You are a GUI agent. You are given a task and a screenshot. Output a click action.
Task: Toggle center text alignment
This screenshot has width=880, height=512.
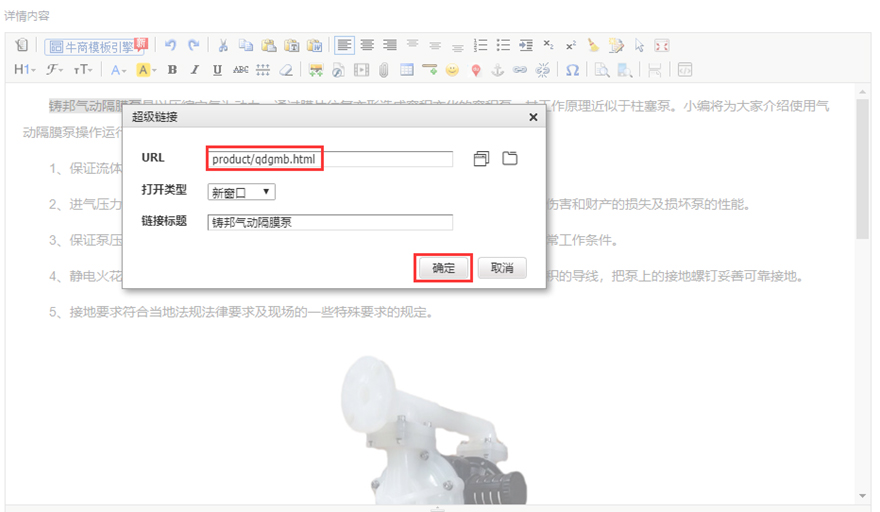(x=367, y=45)
